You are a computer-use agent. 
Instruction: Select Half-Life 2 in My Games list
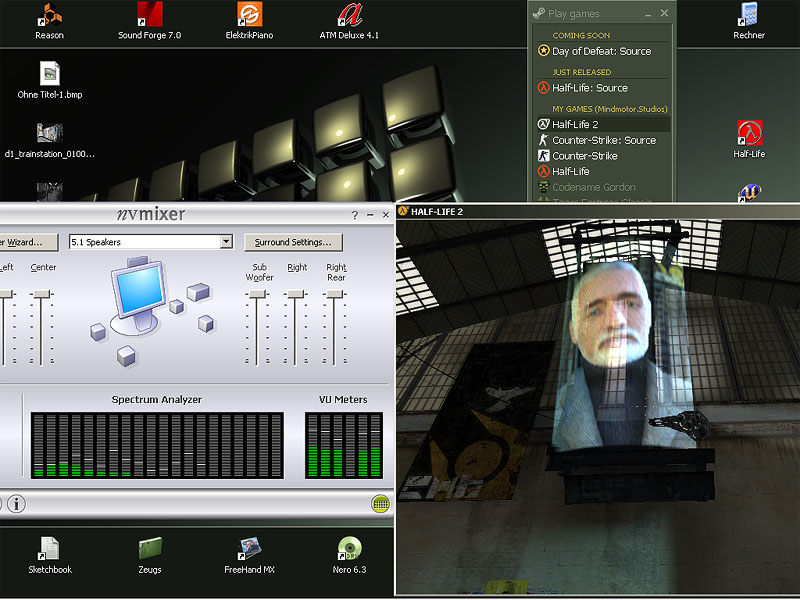603,124
